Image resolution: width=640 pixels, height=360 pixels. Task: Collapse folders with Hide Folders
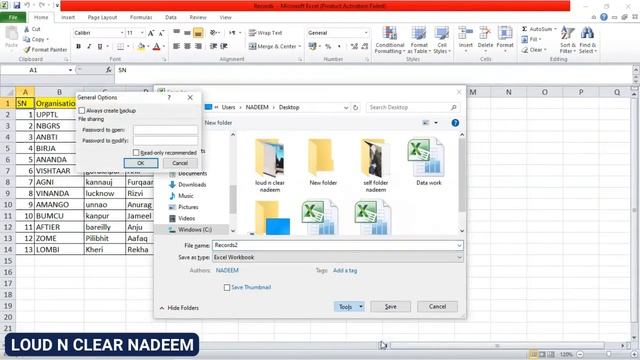pyautogui.click(x=179, y=308)
